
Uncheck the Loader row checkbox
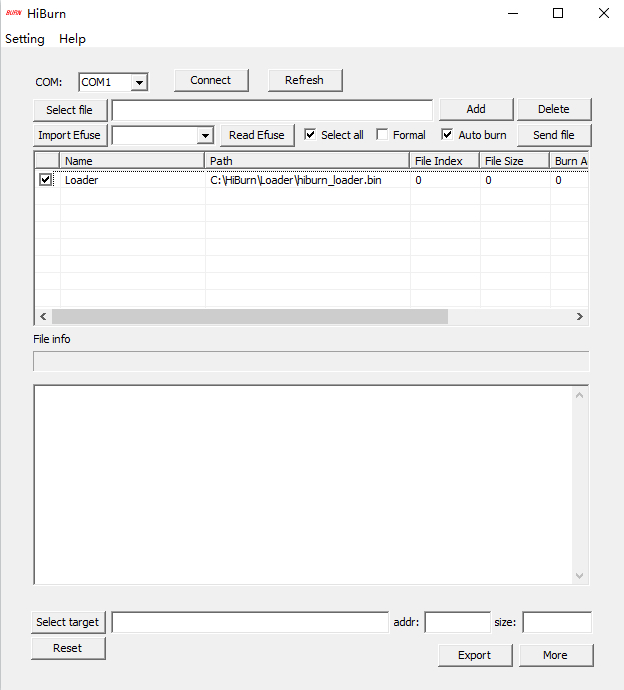[x=45, y=180]
